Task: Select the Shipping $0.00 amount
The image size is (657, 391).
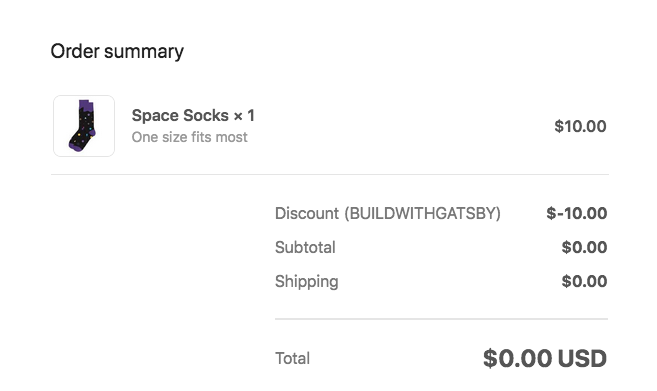Action: (x=584, y=281)
